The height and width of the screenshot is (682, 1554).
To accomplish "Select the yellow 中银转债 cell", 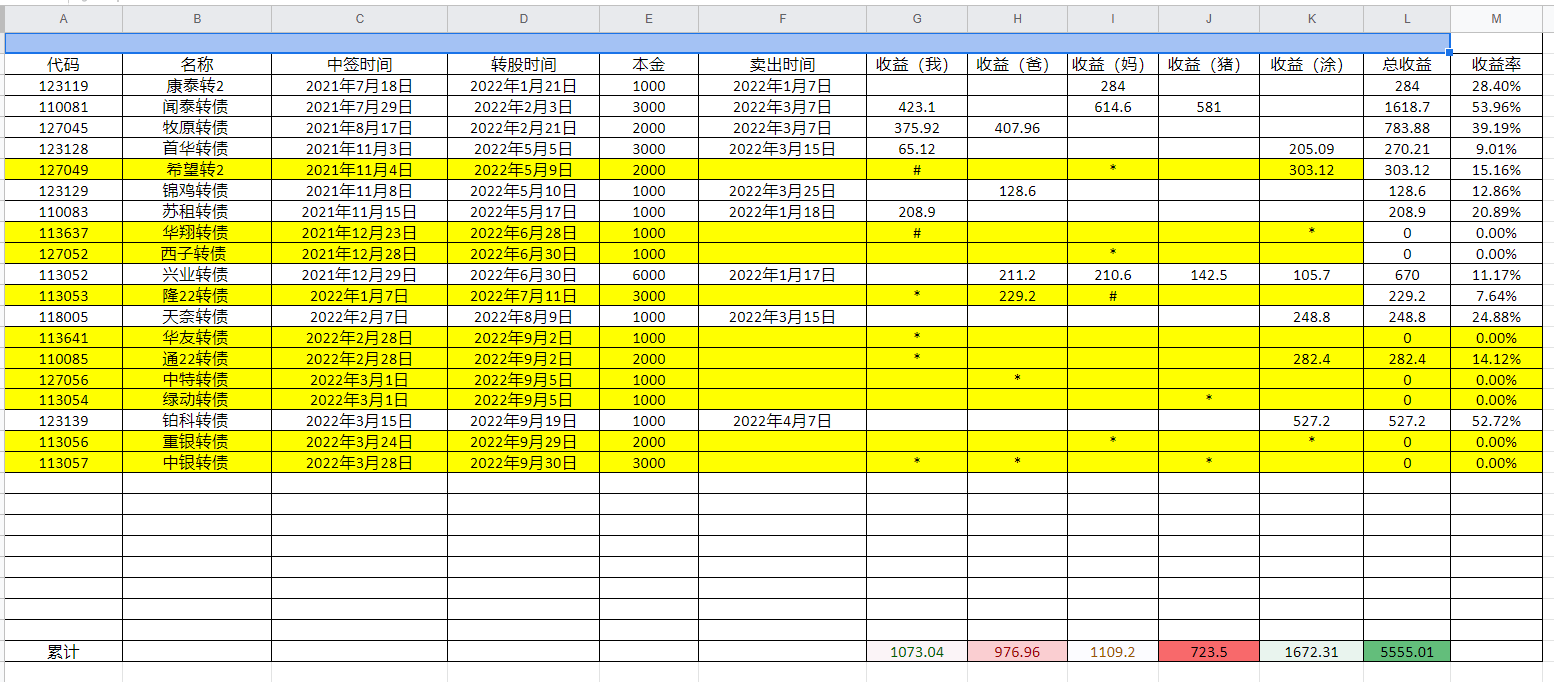I will tap(197, 463).
